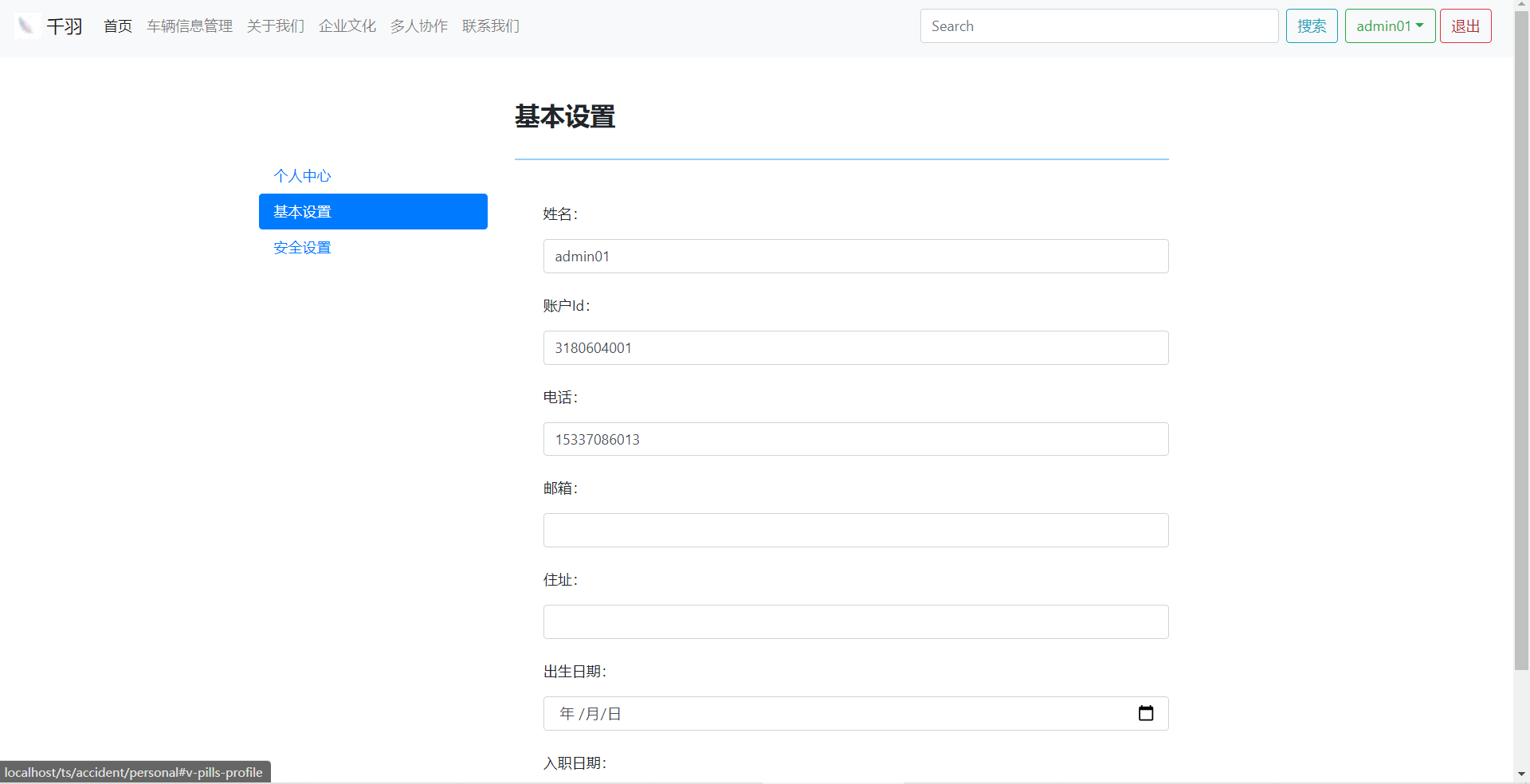Select the 基本设置 sidebar tab
The image size is (1530, 784).
coord(373,211)
